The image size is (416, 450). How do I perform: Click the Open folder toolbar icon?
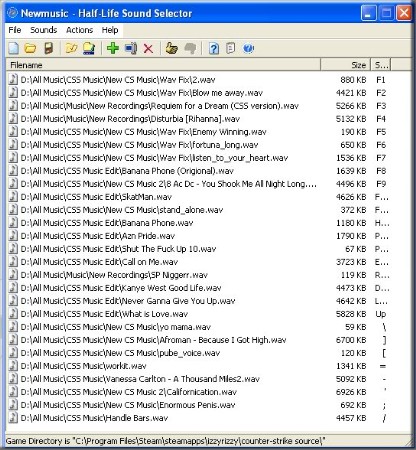30,48
